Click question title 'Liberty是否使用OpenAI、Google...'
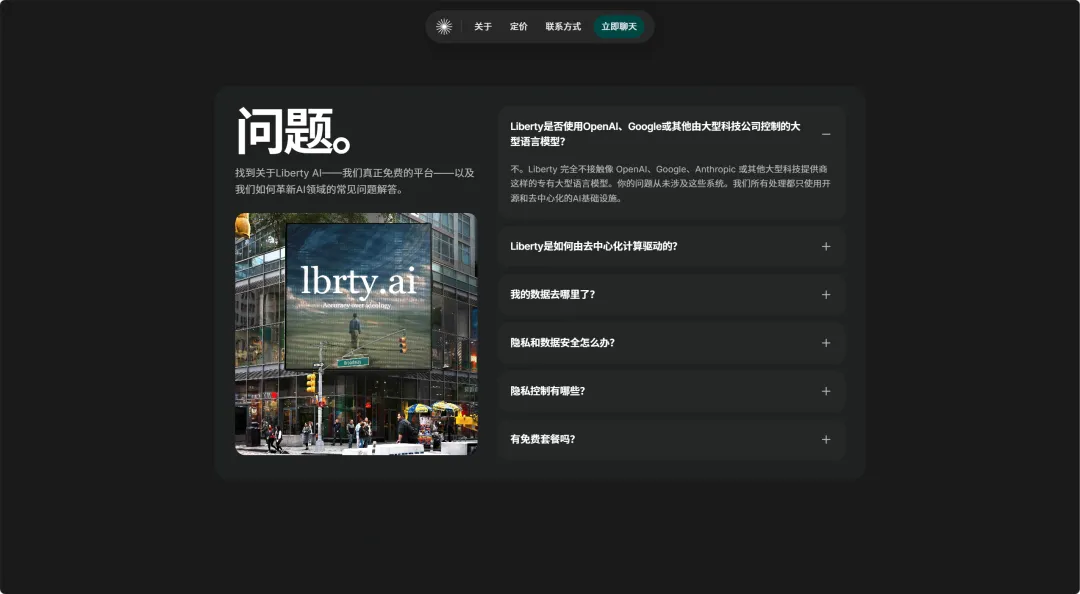The image size is (1080, 594). coord(655,134)
